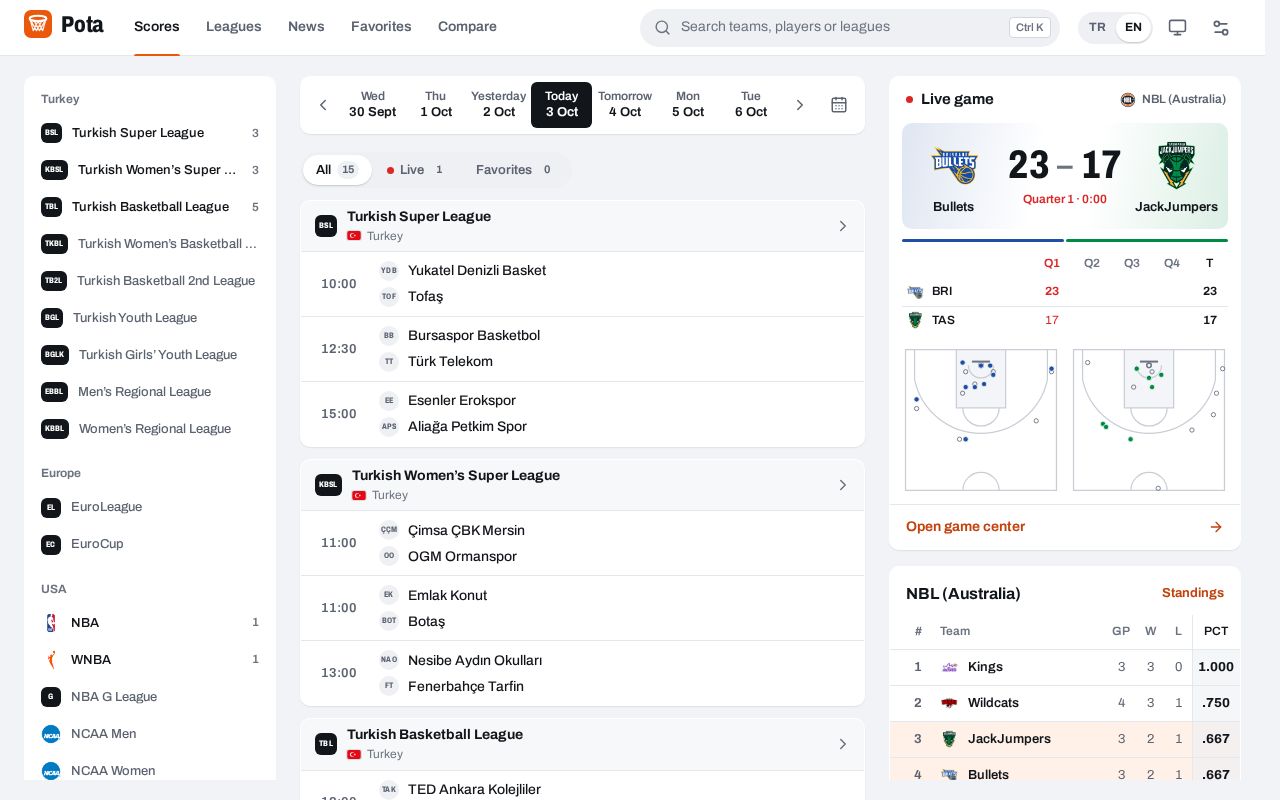The height and width of the screenshot is (800, 1280).
Task: Switch language to TR
Action: [x=1097, y=28]
